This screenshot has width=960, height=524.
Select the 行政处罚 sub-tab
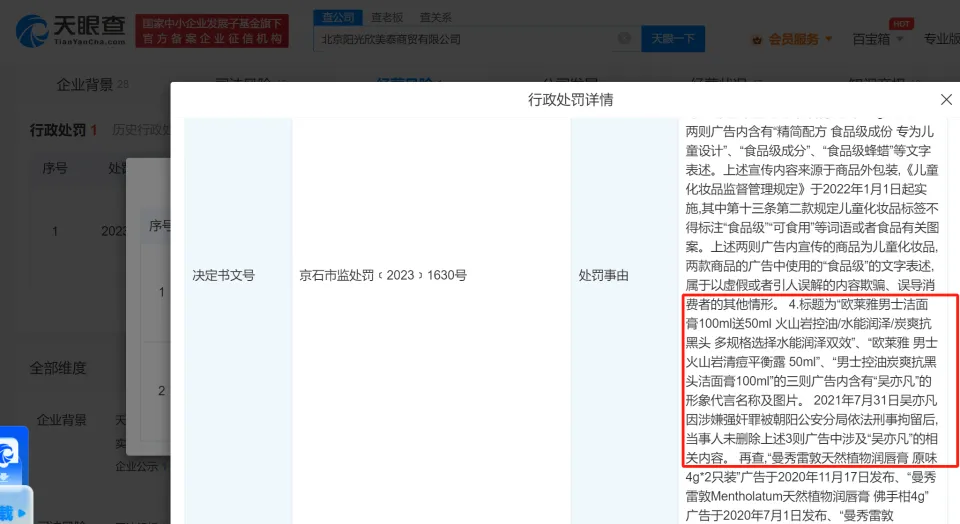[x=63, y=130]
